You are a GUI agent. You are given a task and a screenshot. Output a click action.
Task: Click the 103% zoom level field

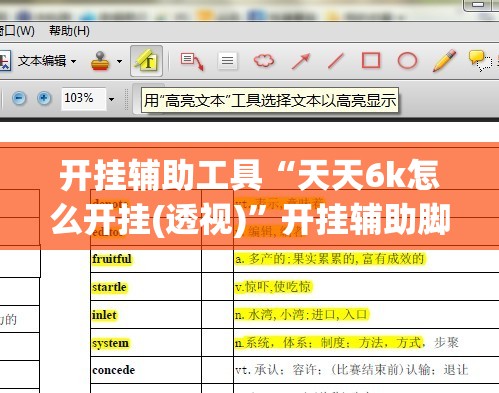point(83,98)
